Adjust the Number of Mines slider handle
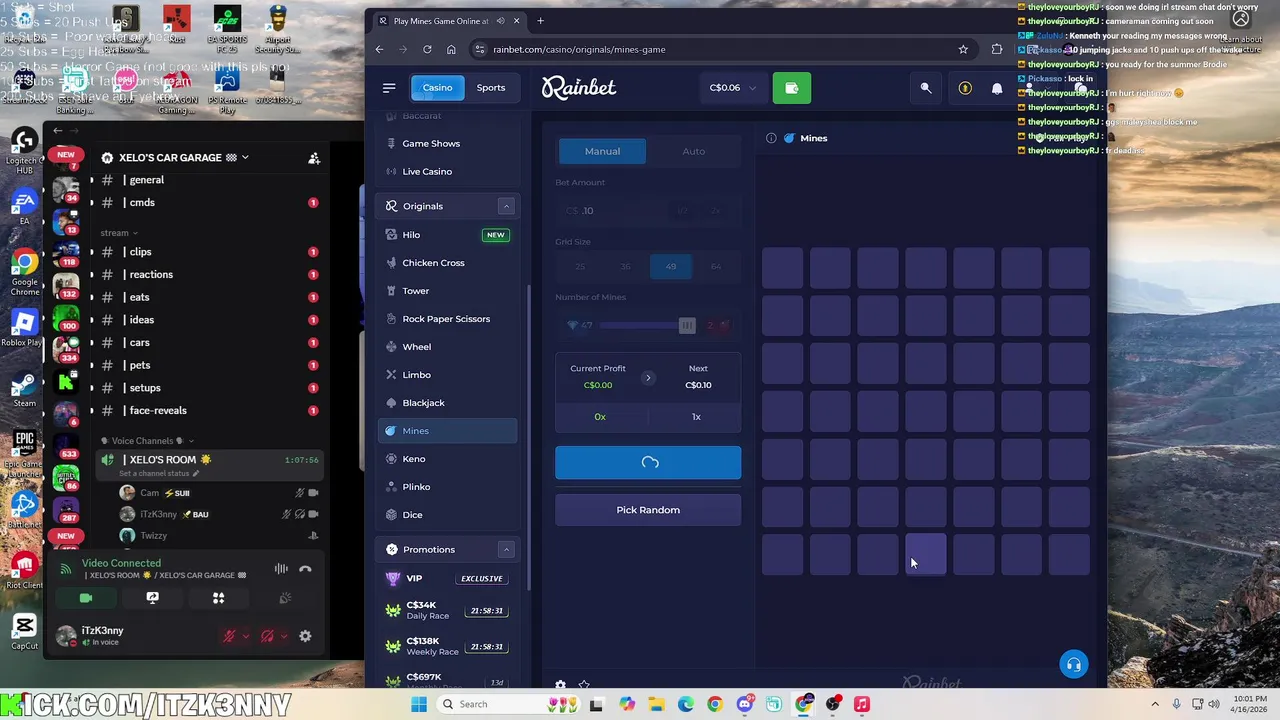 tap(687, 326)
